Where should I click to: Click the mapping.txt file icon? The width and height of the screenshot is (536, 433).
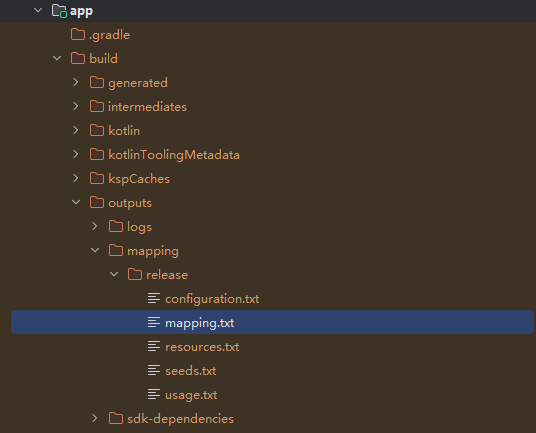154,322
